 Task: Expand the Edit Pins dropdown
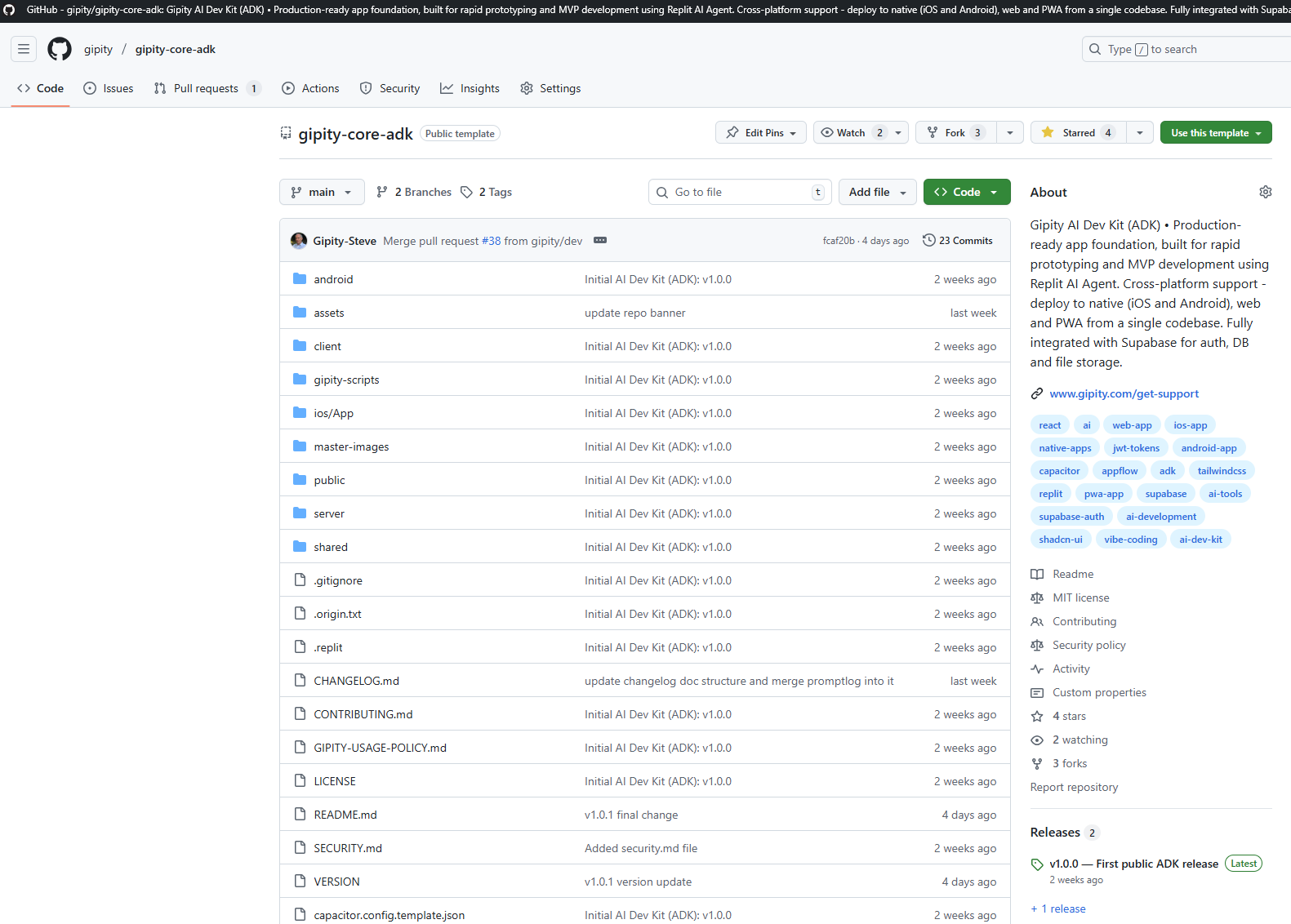click(x=761, y=132)
